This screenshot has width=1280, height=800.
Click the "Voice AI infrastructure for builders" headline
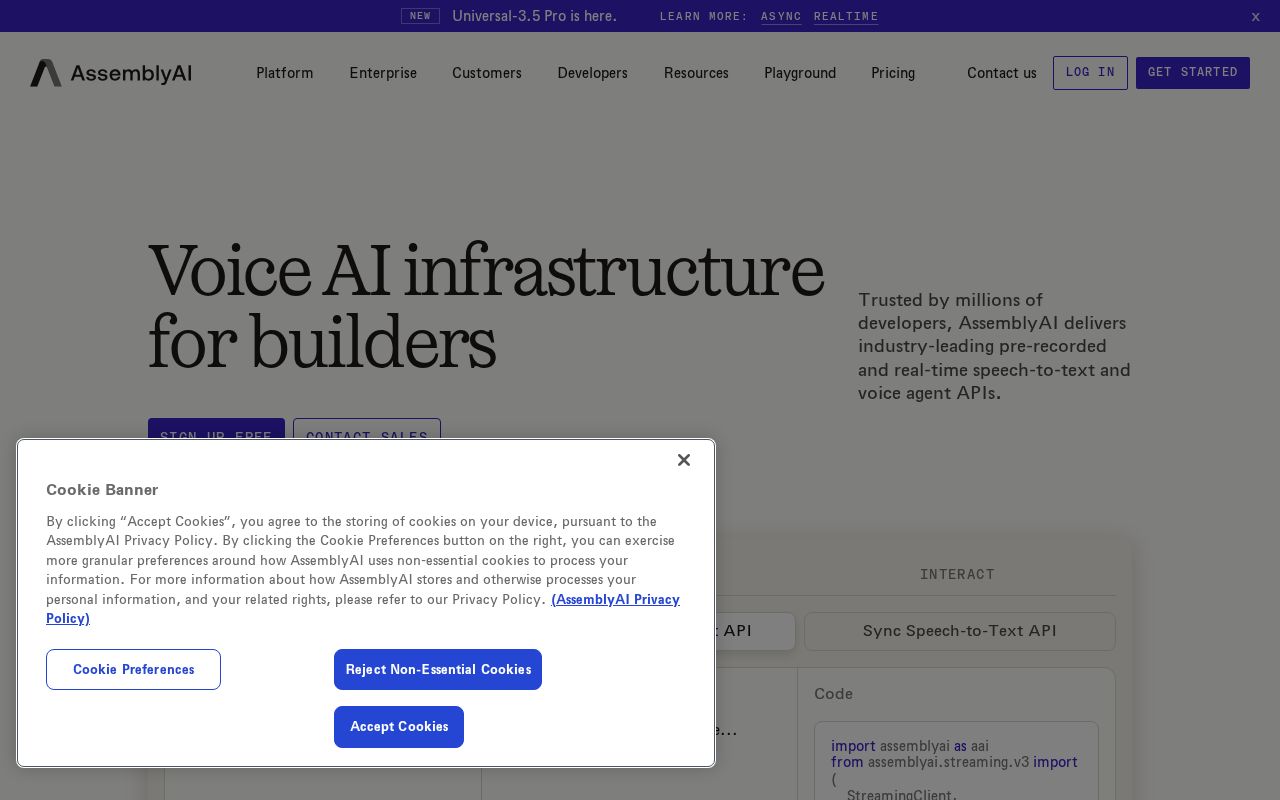click(486, 306)
